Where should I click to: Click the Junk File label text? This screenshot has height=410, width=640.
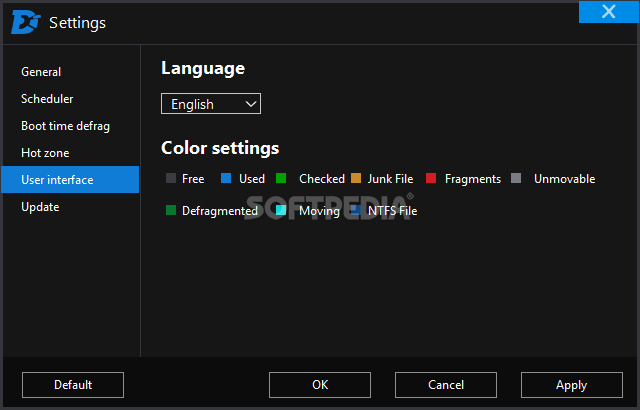coord(390,179)
